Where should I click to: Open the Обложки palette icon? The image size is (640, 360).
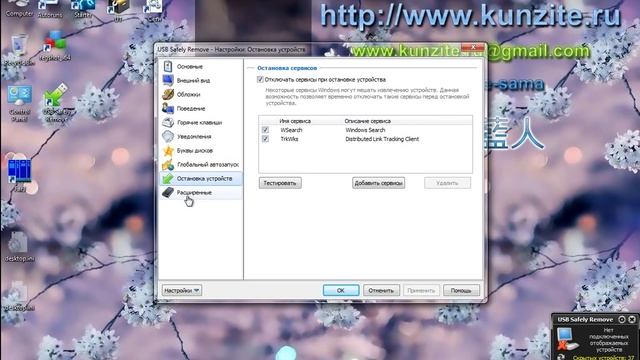coord(168,94)
